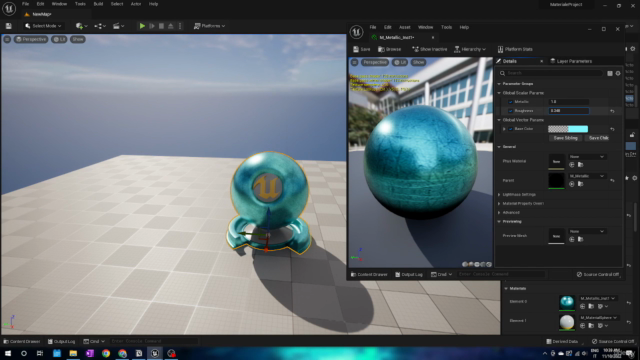Uncheck the Metallic parameter override checkbox
This screenshot has height=360, width=640.
click(510, 102)
